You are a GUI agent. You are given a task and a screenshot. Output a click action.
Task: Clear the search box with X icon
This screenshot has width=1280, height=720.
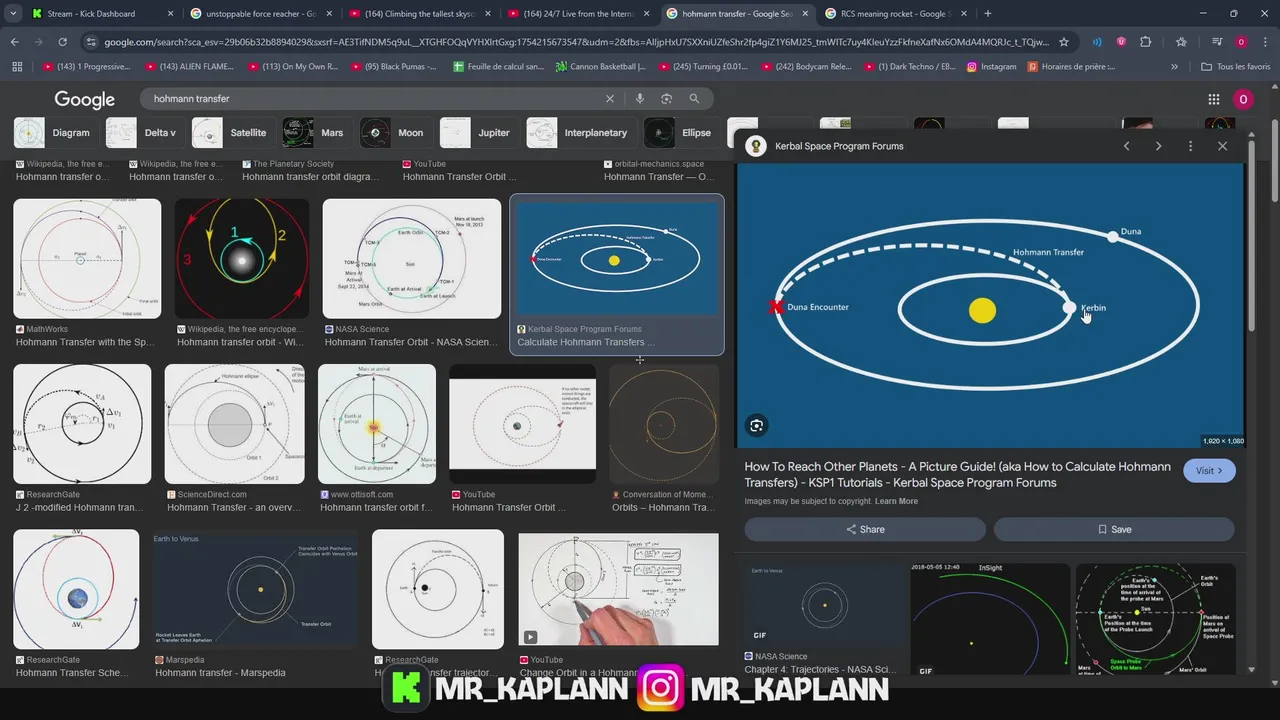[x=610, y=99]
